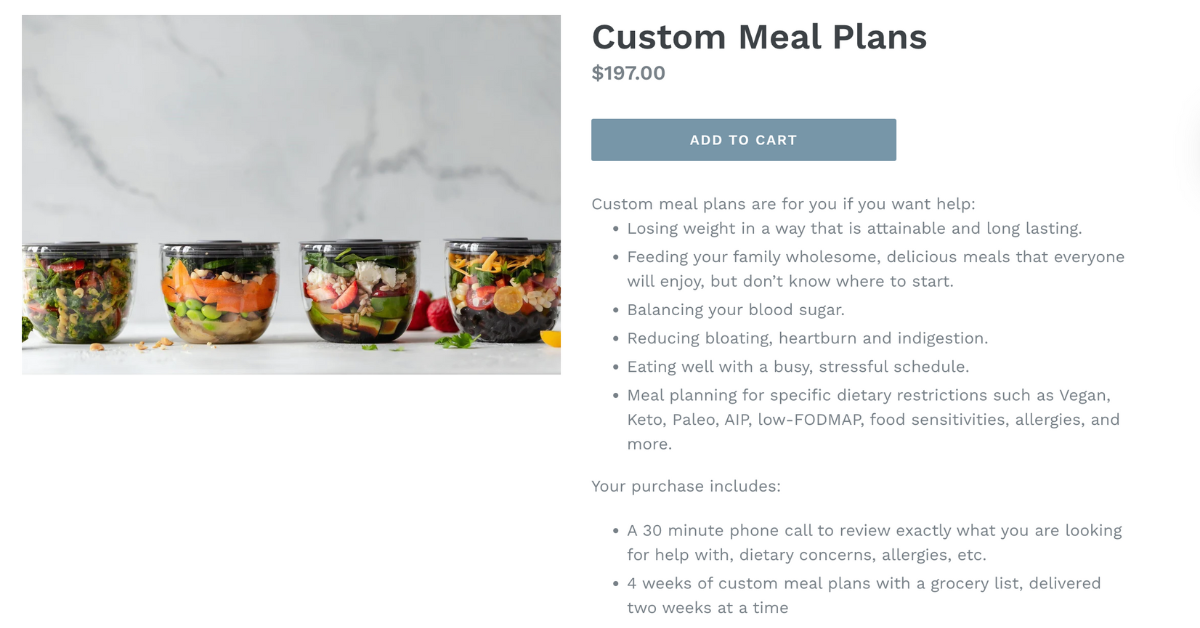The width and height of the screenshot is (1200, 628).
Task: Click the meal prep bowls product image
Action: [290, 194]
